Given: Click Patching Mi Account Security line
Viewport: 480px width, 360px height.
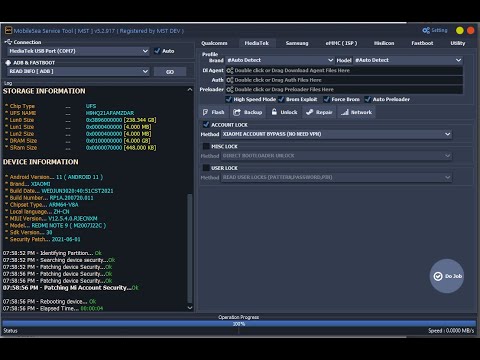Looking at the screenshot, I should [70, 288].
